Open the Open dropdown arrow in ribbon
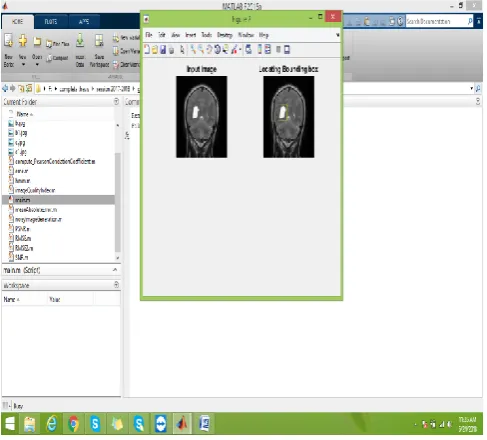This screenshot has width=487, height=440. [x=37, y=64]
